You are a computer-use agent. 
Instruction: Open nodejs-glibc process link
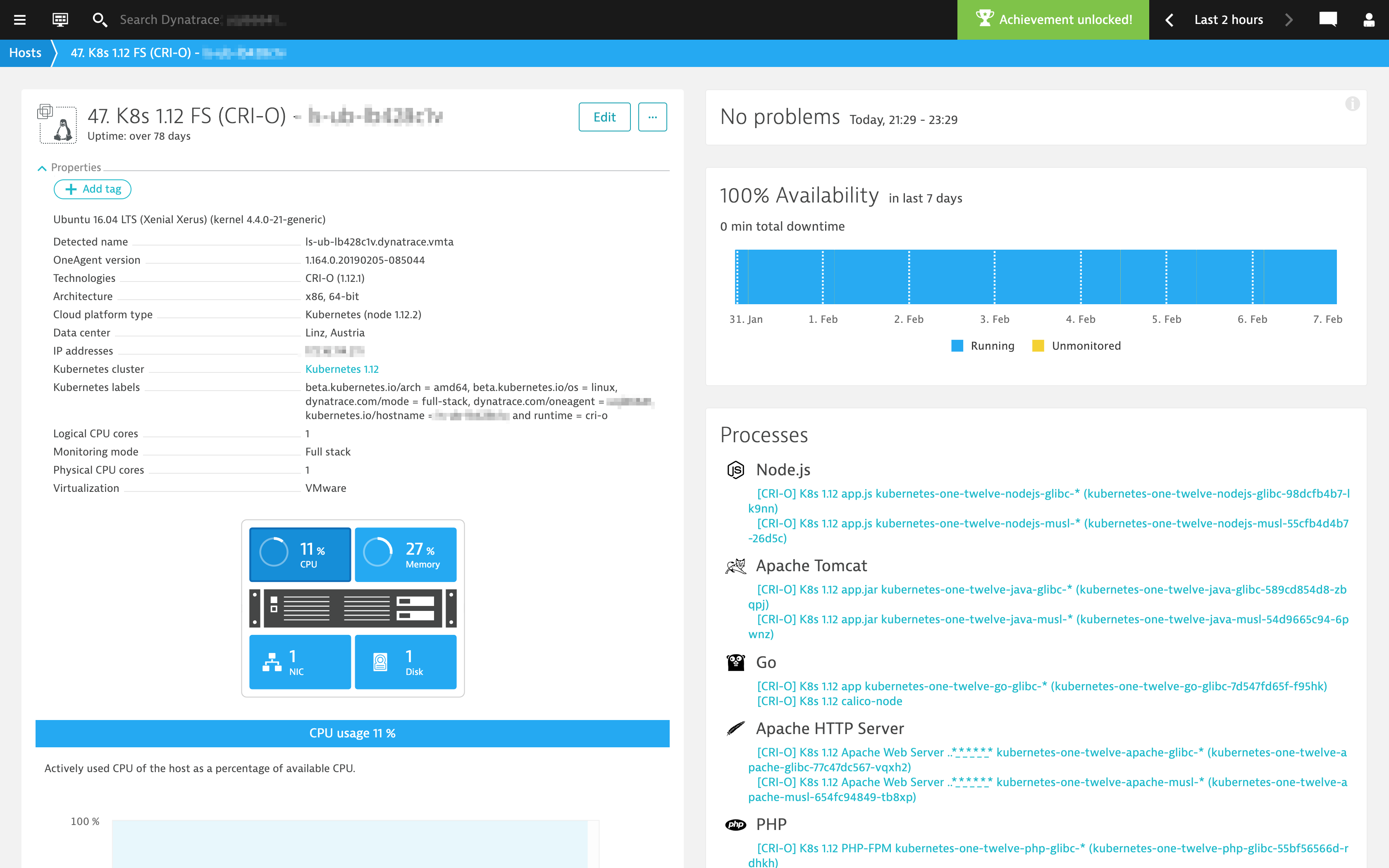(x=1049, y=501)
